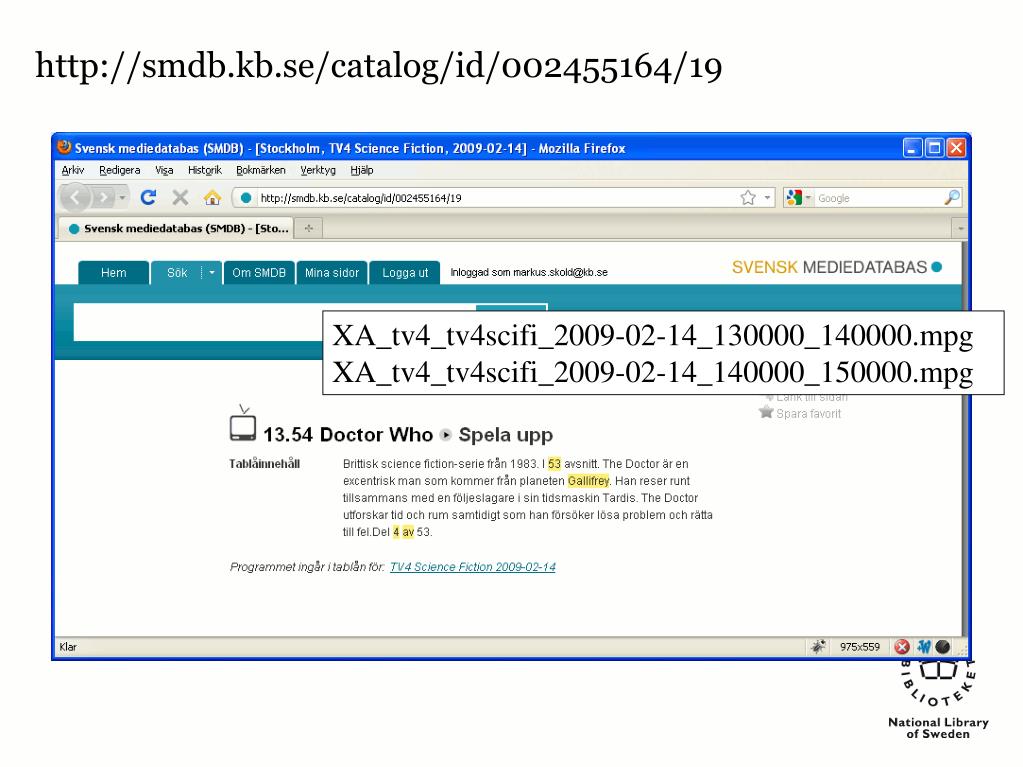1023x767 pixels.
Task: Open the Historik menu
Action: click(204, 170)
